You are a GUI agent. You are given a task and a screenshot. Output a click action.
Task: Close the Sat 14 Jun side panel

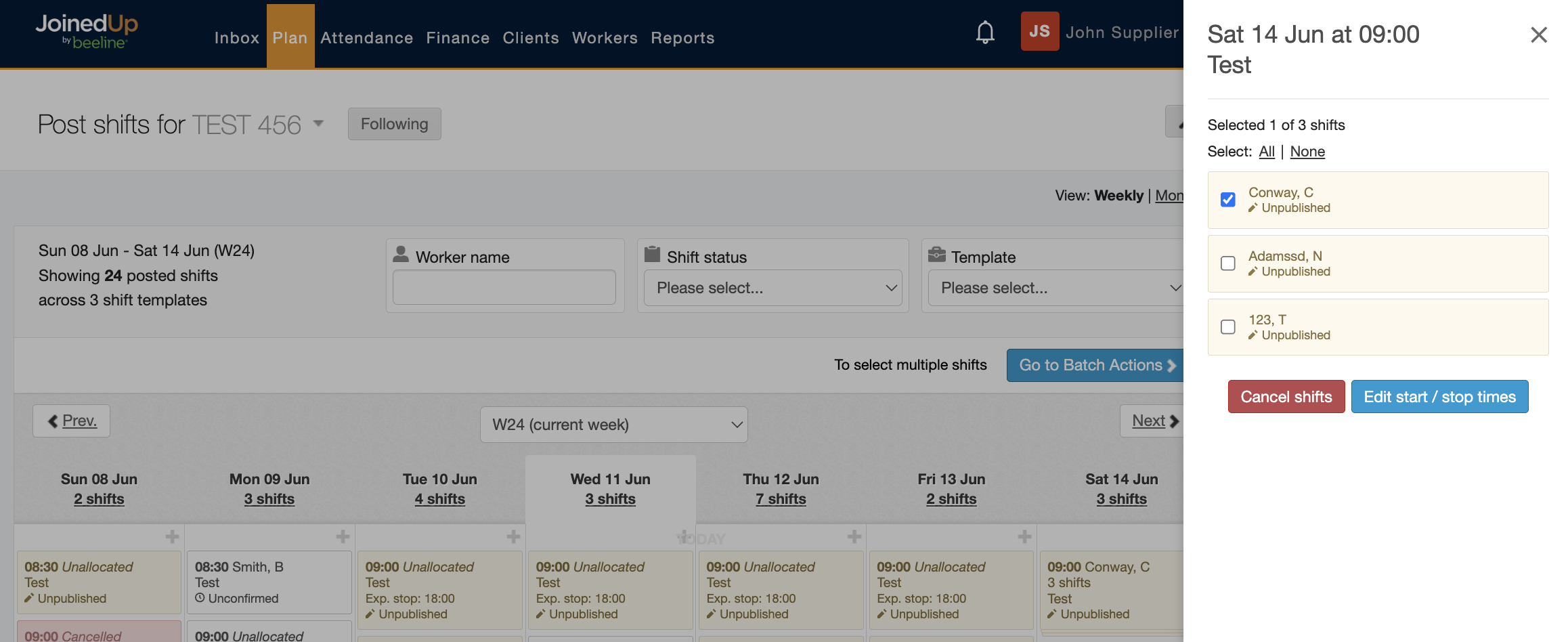[1538, 35]
